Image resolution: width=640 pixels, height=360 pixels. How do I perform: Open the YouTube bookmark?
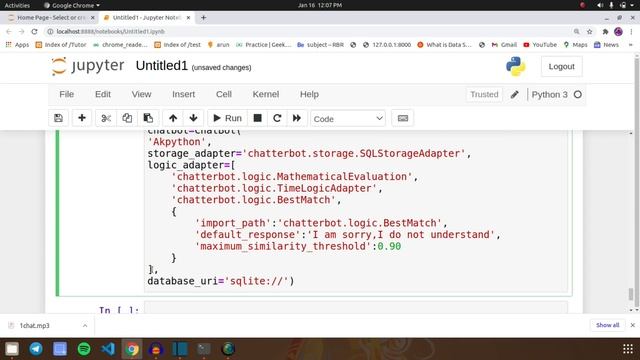point(540,45)
